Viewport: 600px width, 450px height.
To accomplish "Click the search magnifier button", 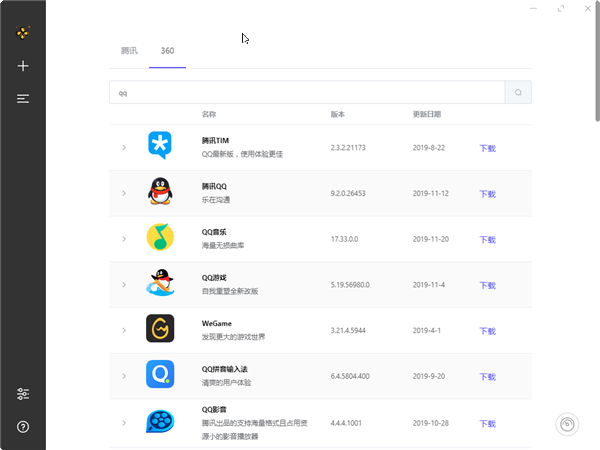I will coord(518,92).
